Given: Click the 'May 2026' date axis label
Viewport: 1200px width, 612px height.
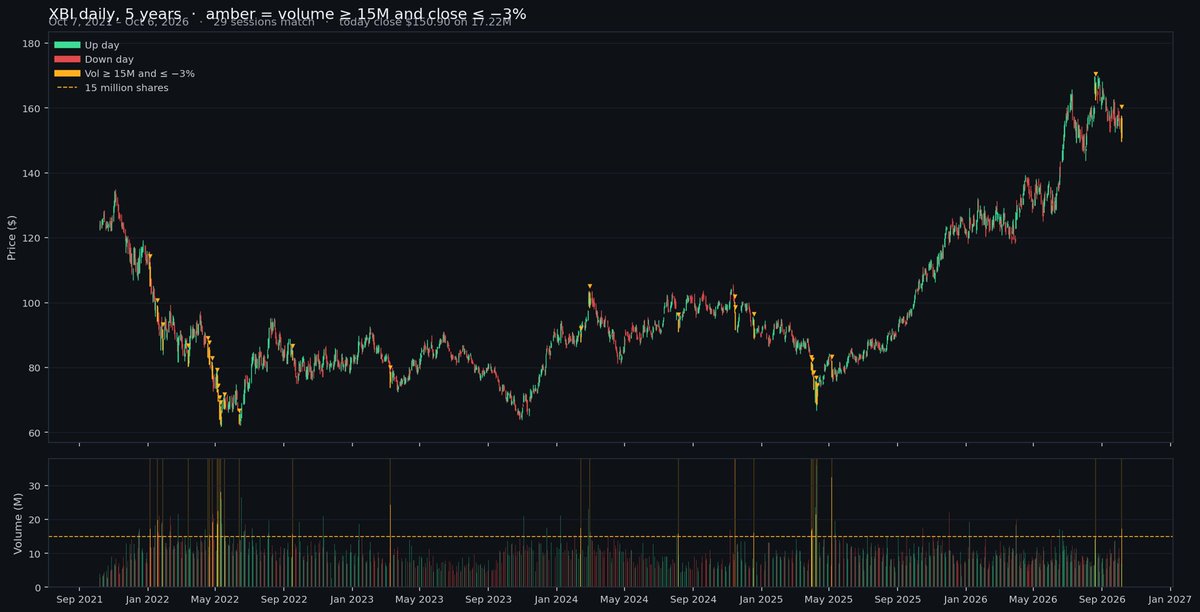Looking at the screenshot, I should [x=1031, y=601].
